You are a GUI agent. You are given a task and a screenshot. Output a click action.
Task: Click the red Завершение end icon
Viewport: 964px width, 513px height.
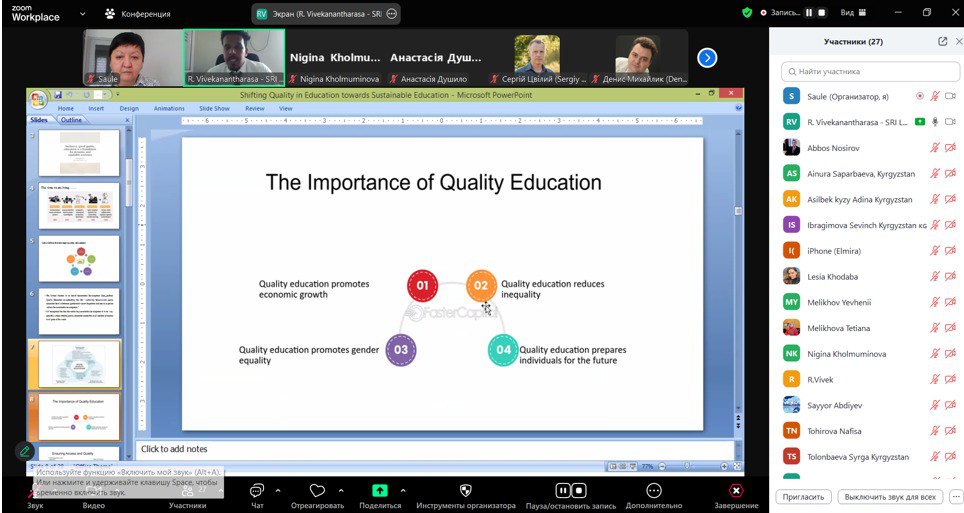click(736, 490)
